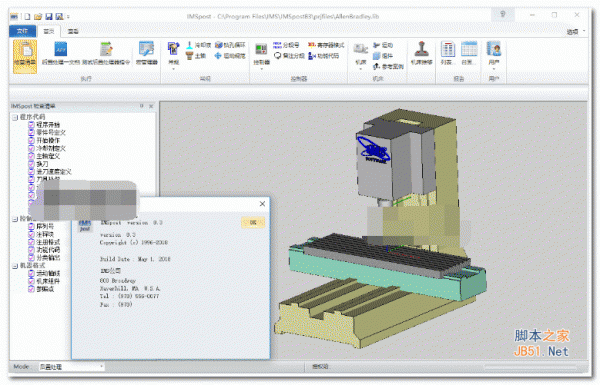The image size is (600, 385).
Task: Select the 注释块 tree item
Action: pos(45,234)
